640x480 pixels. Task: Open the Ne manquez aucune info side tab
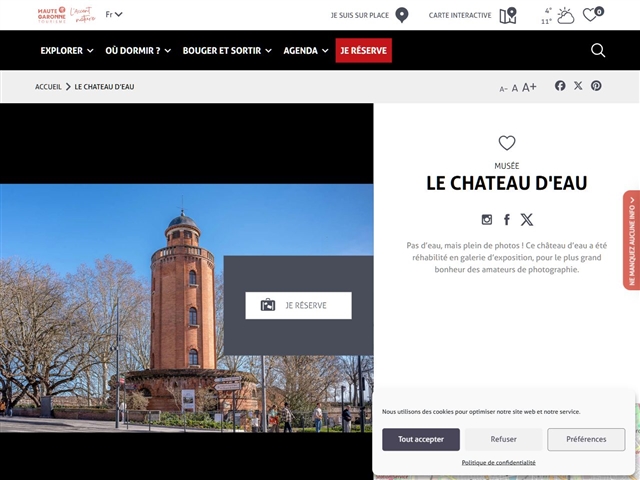(x=631, y=240)
